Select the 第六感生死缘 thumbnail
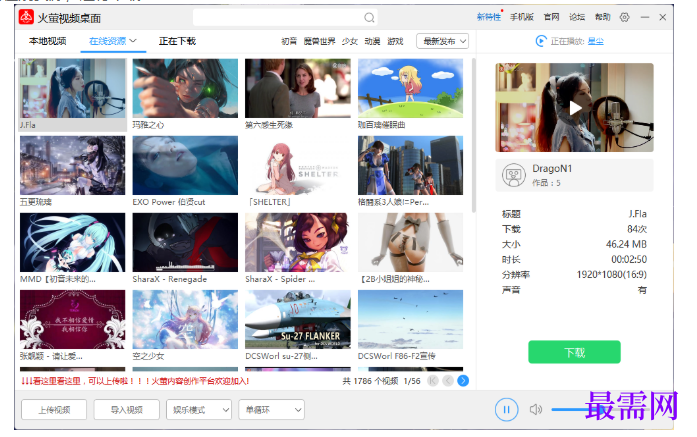This screenshot has height=437, width=697. [297, 88]
